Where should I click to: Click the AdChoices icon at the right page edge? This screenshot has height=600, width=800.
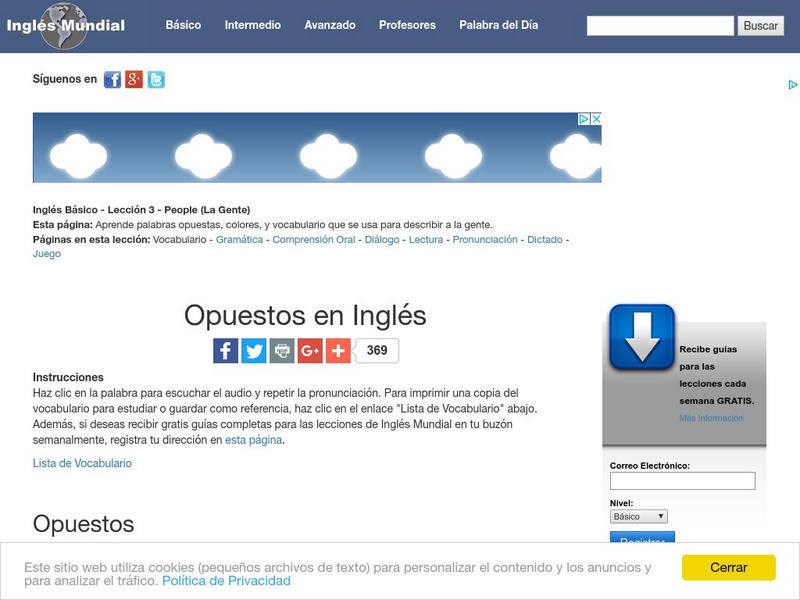coord(793,85)
